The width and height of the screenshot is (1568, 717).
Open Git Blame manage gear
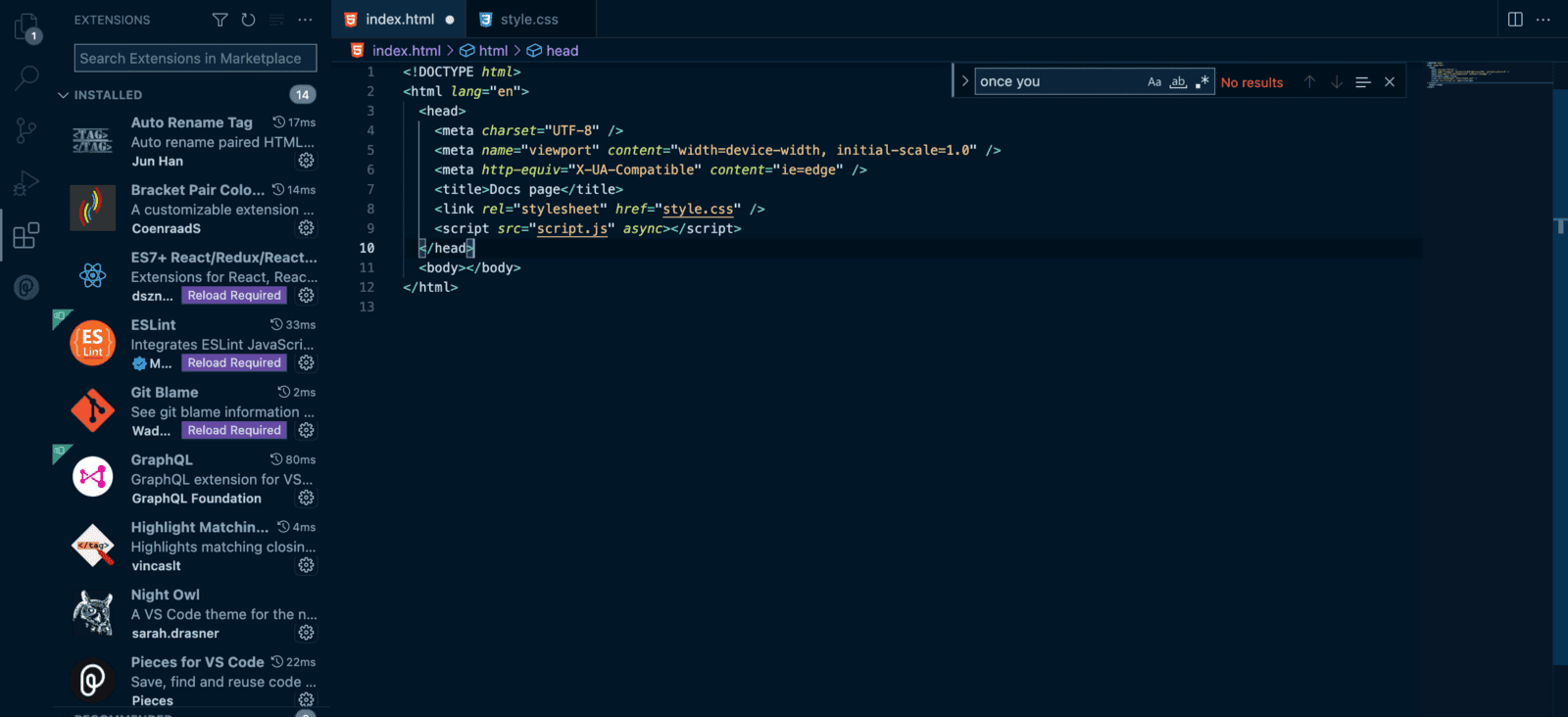[307, 430]
